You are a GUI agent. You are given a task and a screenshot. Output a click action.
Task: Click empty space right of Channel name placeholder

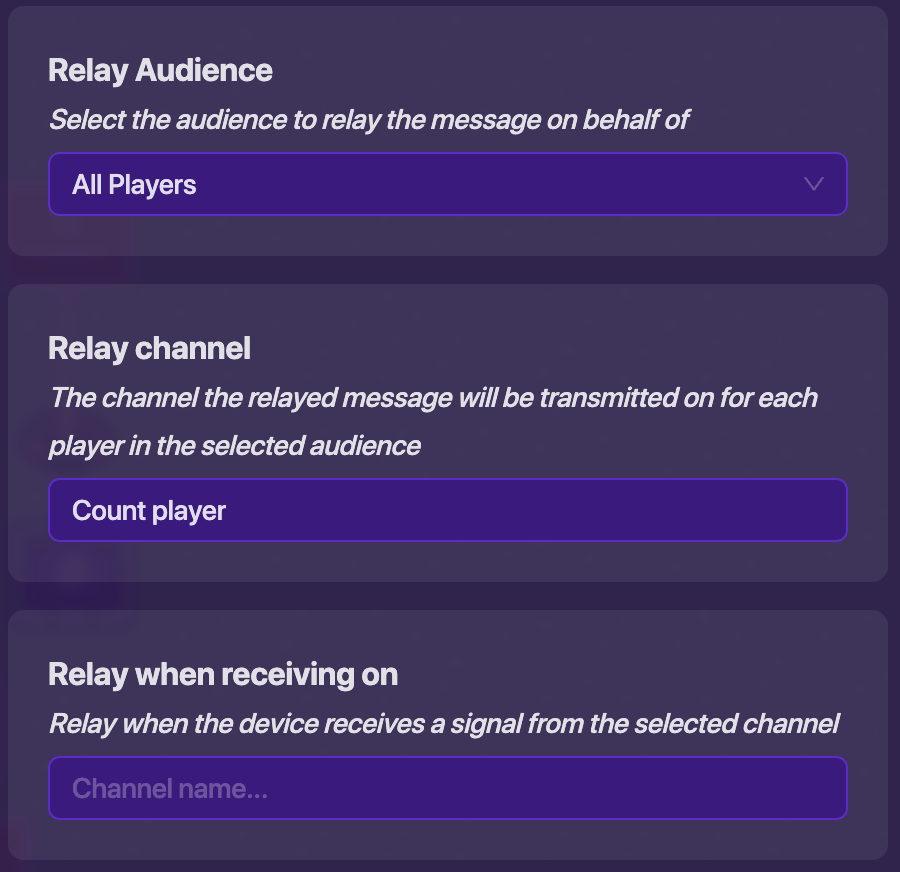560,788
